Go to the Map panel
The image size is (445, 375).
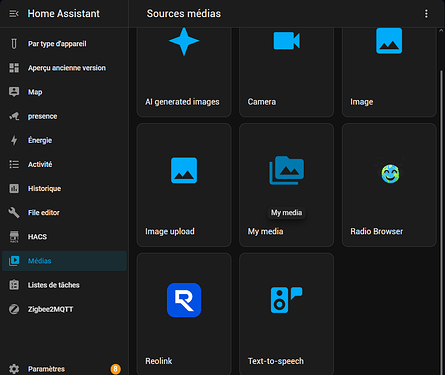point(64,92)
